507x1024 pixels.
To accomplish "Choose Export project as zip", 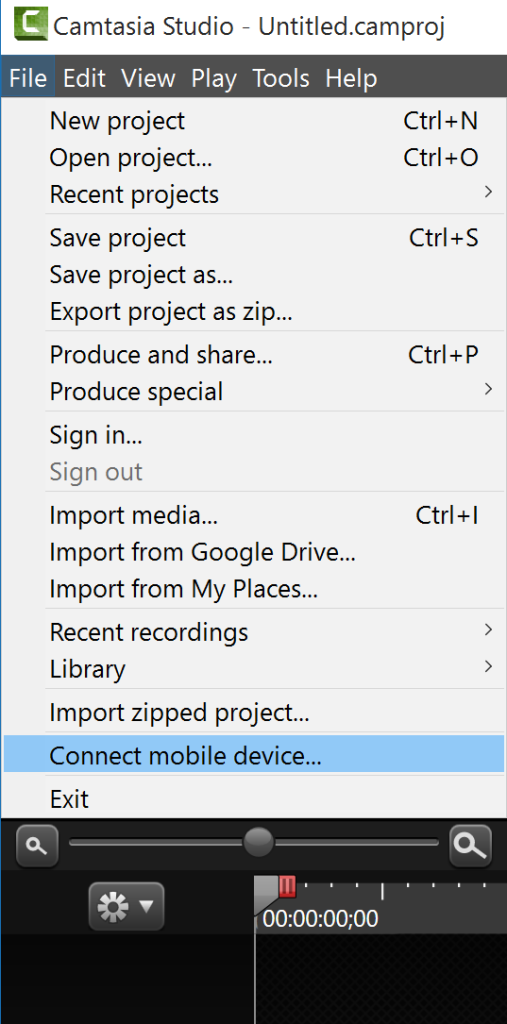I will 254,312.
